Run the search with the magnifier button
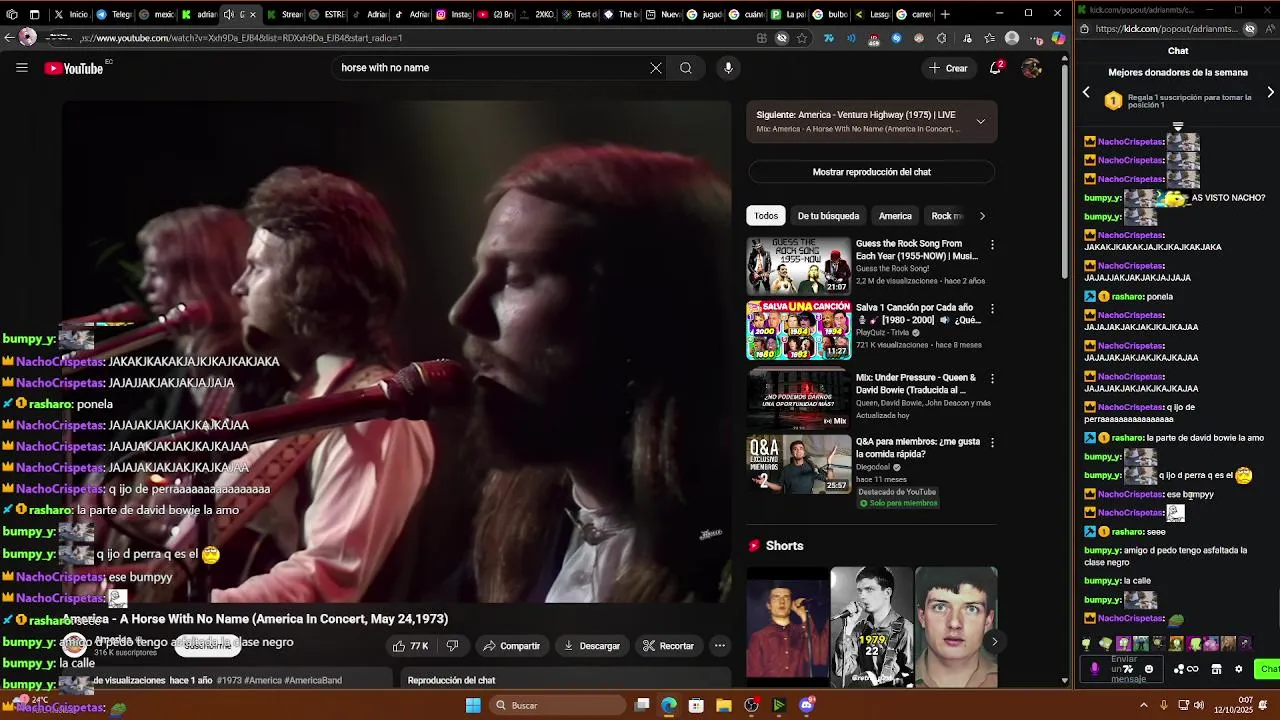 (686, 68)
